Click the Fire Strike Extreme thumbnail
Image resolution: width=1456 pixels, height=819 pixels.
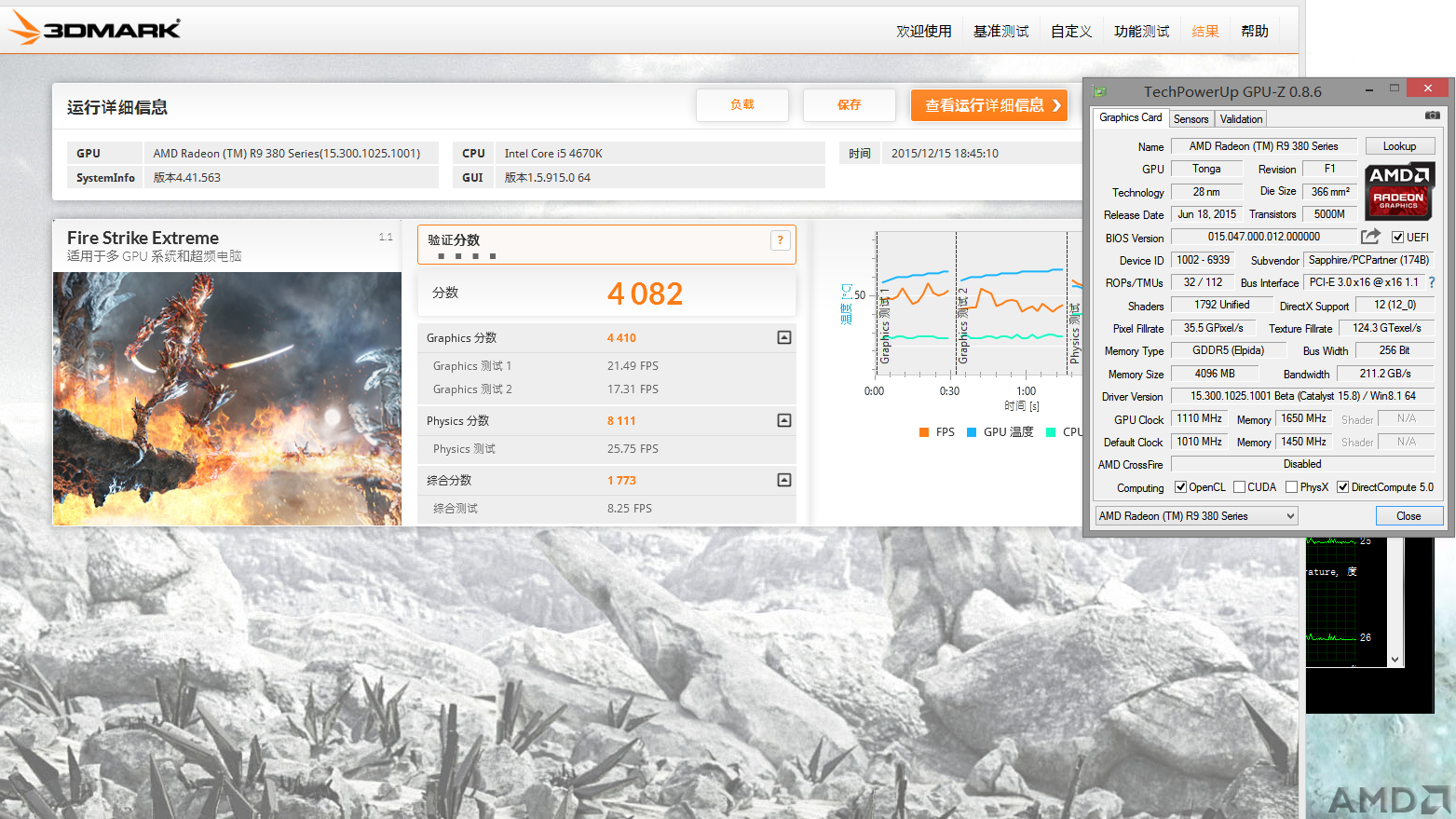pyautogui.click(x=227, y=399)
